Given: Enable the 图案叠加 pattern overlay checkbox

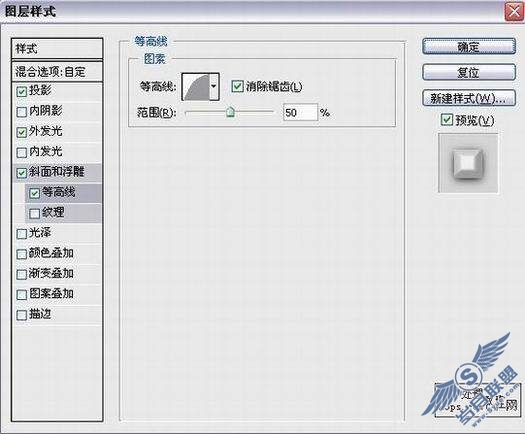Looking at the screenshot, I should [21, 295].
